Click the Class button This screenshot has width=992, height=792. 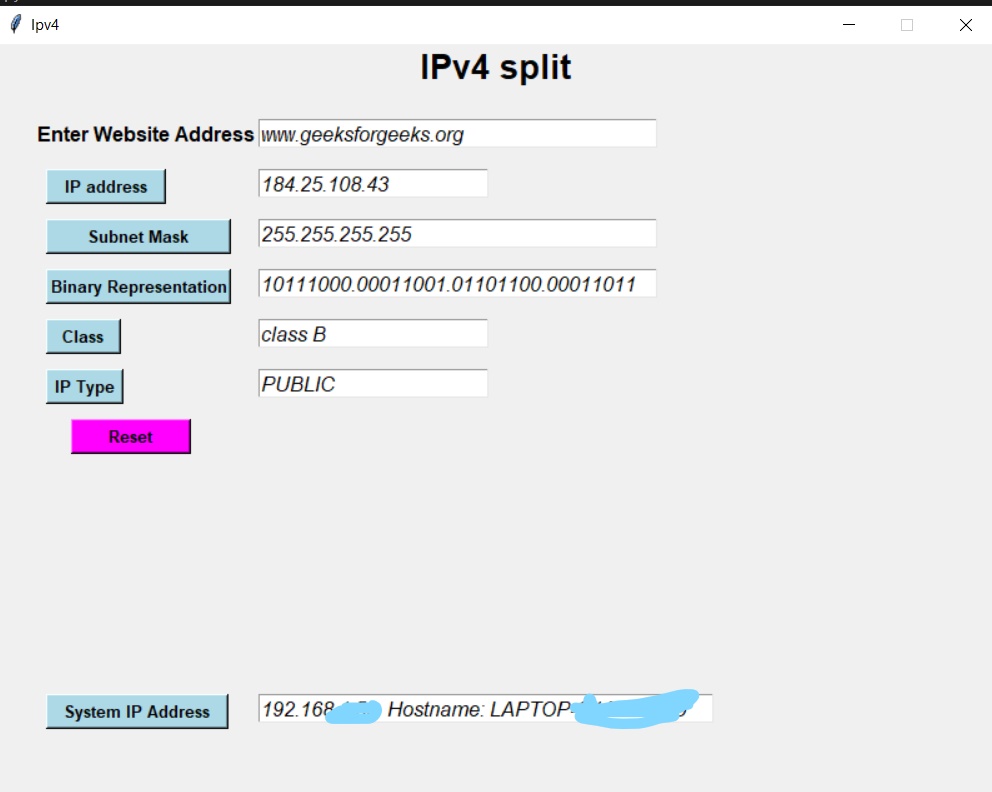pos(83,337)
